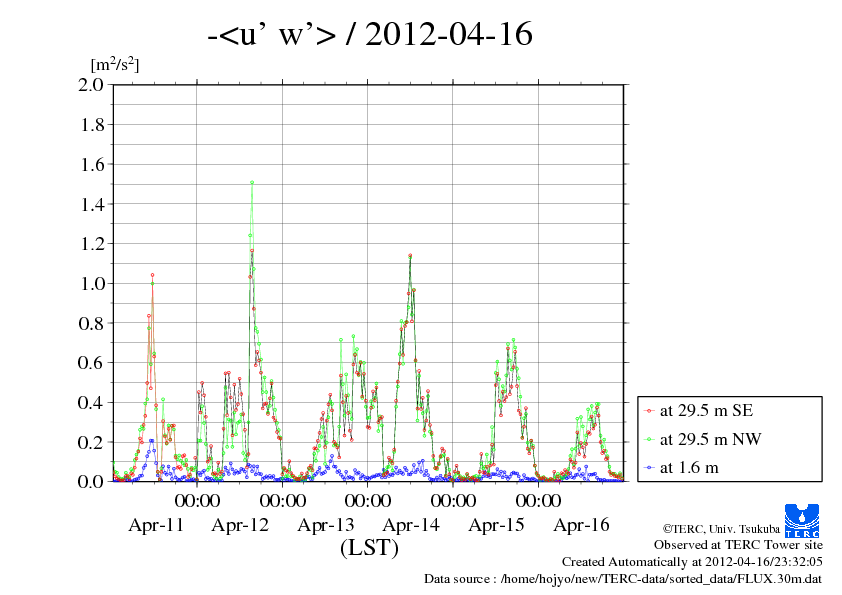The width and height of the screenshot is (842, 595).
Task: Click '©TERC, Univ. Tsukuba' credit text
Action: 721,529
